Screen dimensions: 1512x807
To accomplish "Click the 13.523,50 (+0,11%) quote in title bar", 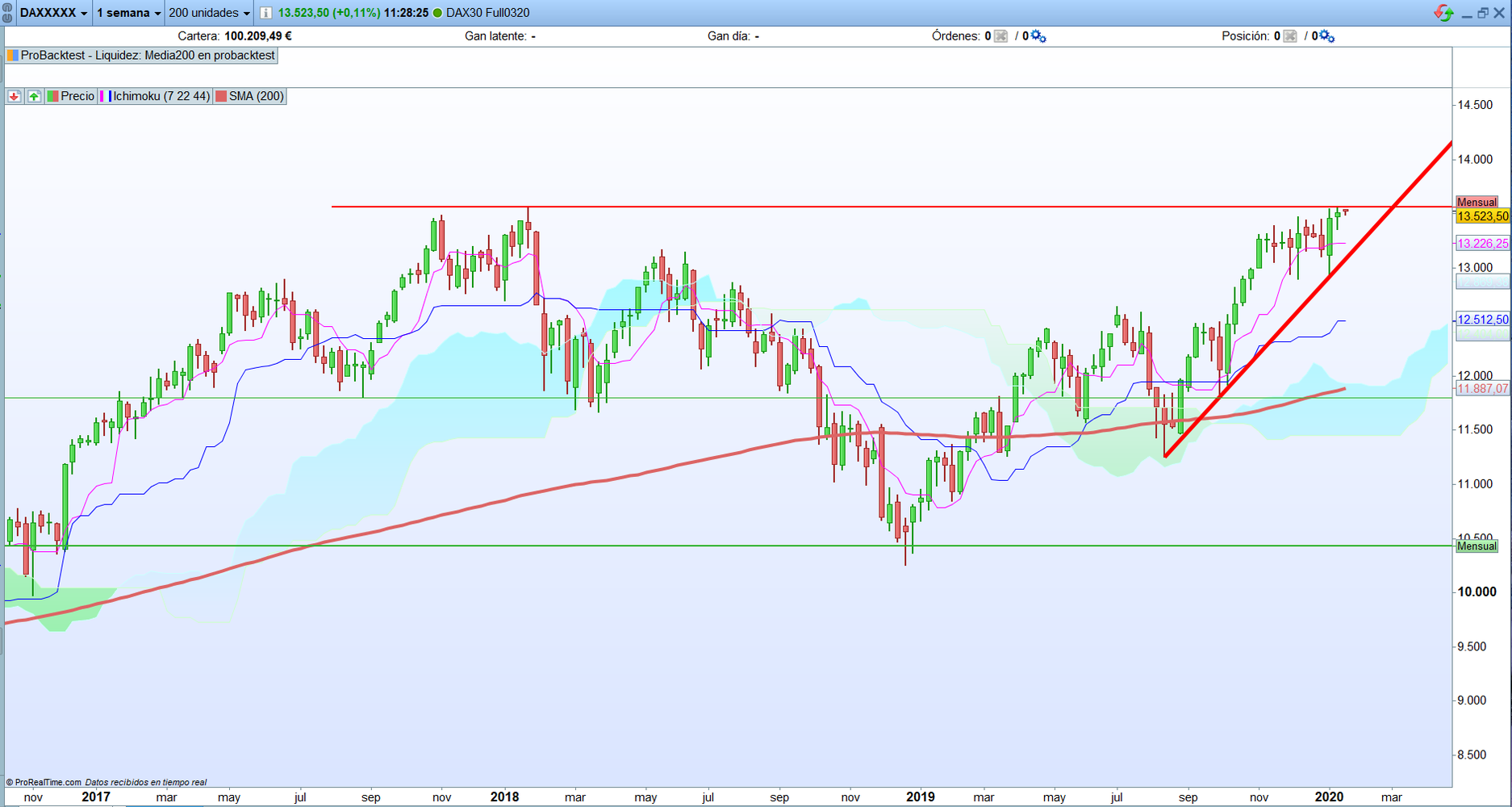I will pyautogui.click(x=329, y=13).
